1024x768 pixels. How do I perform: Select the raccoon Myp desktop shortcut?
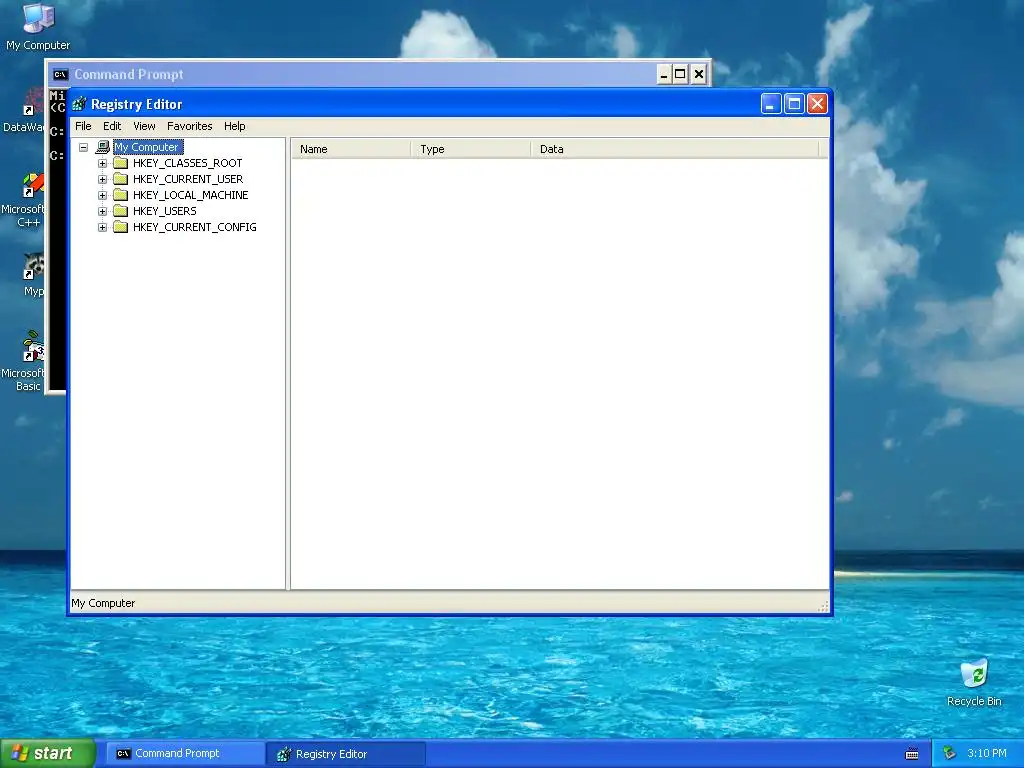[x=33, y=275]
